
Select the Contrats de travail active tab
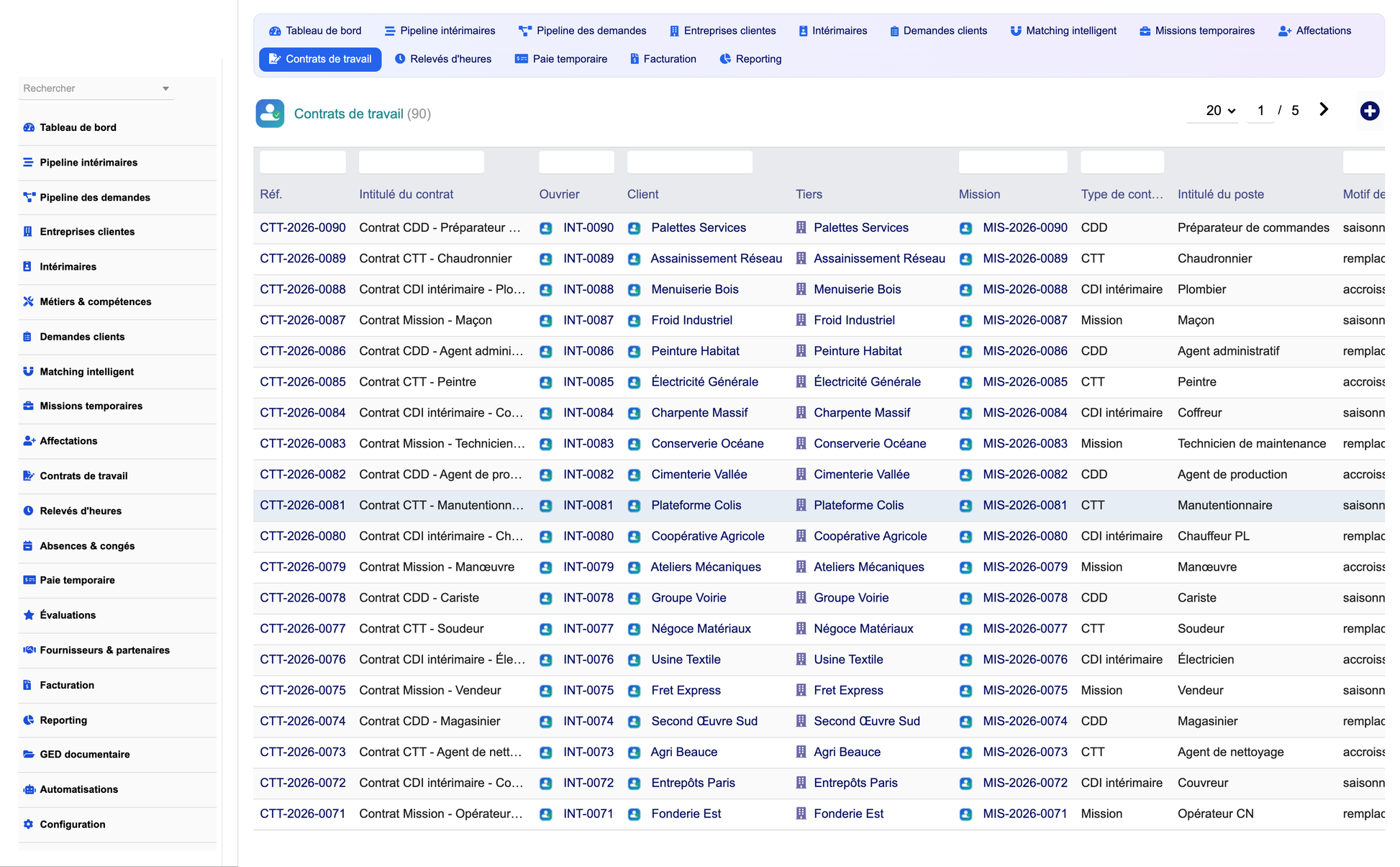click(320, 59)
